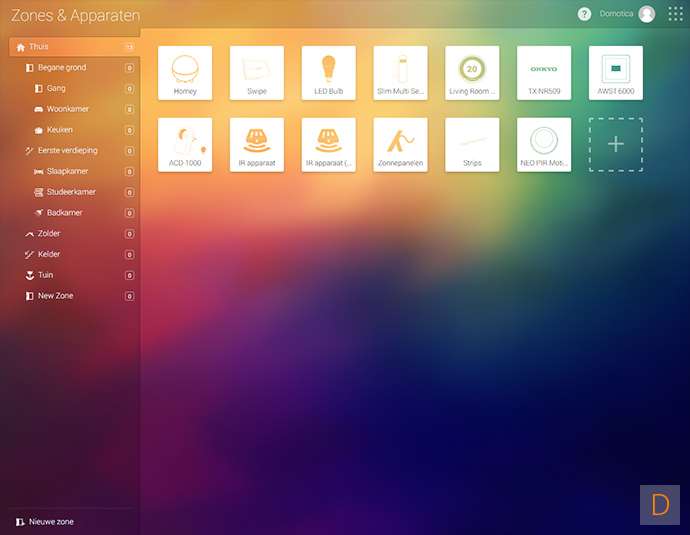Select the Keuken zone
This screenshot has height=535, width=690.
pyautogui.click(x=84, y=130)
